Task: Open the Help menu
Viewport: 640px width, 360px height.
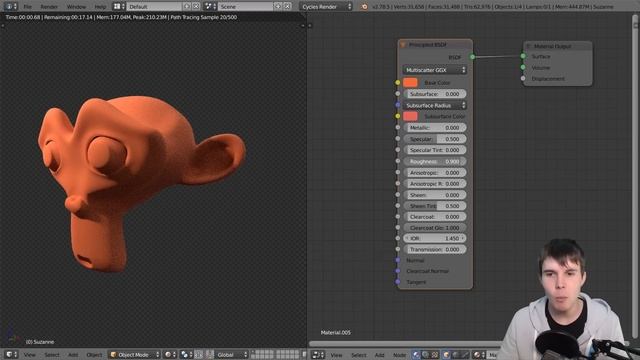Action: pyautogui.click(x=100, y=7)
